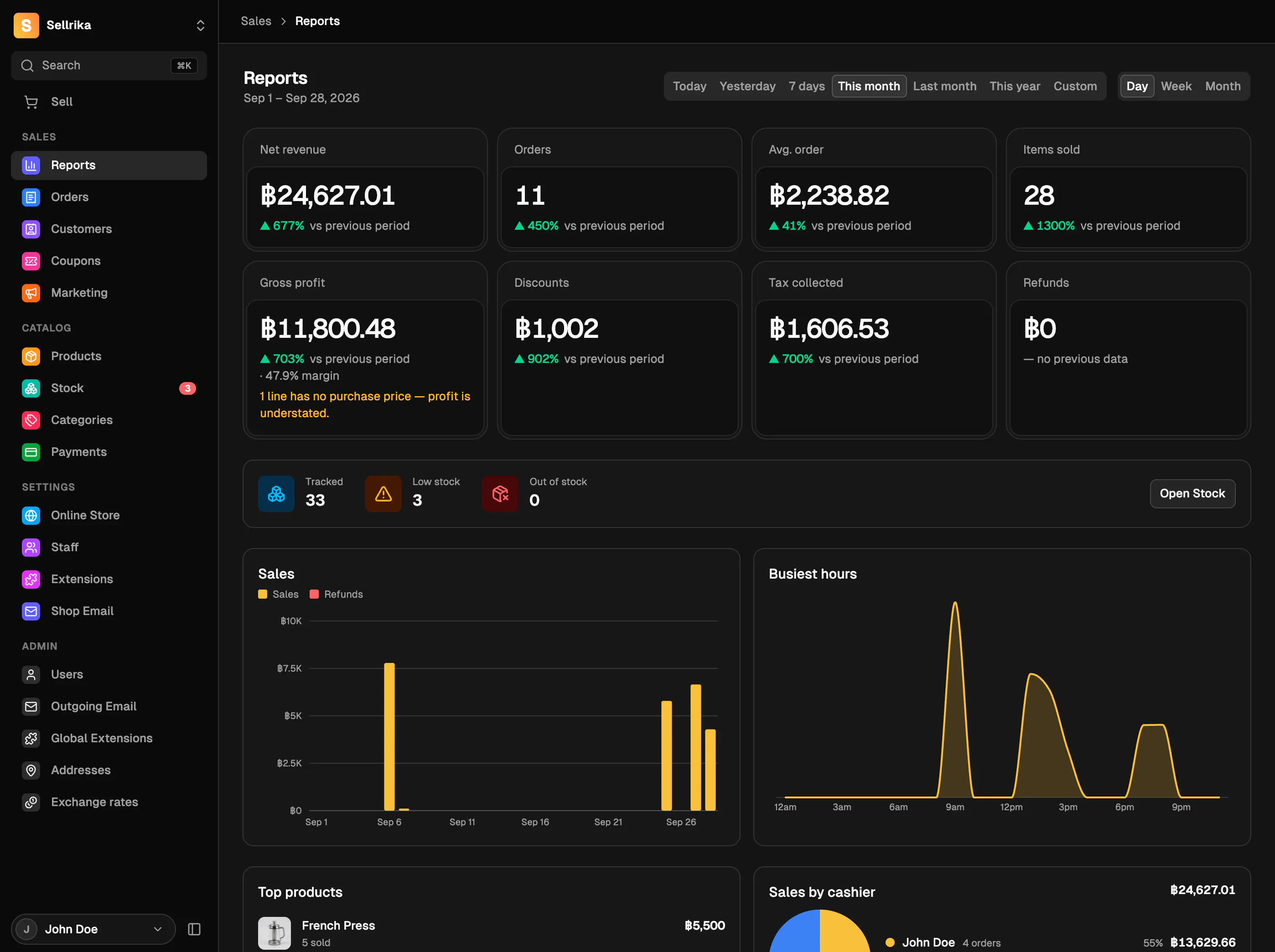The height and width of the screenshot is (952, 1275).
Task: Click the Low stock warning icon
Action: click(384, 494)
